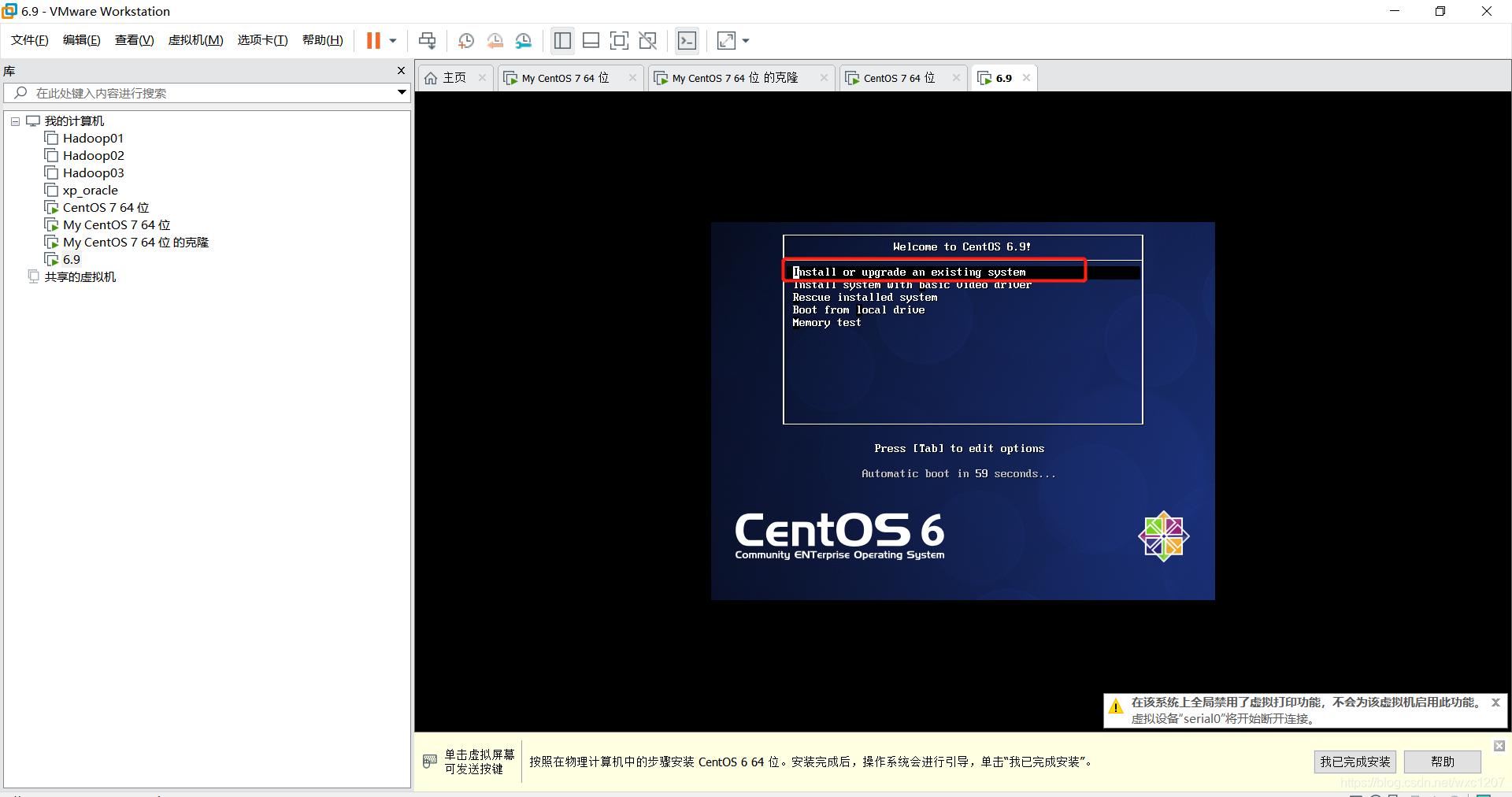Click 我已完成安装 button
The image size is (1512, 797).
click(x=1355, y=762)
